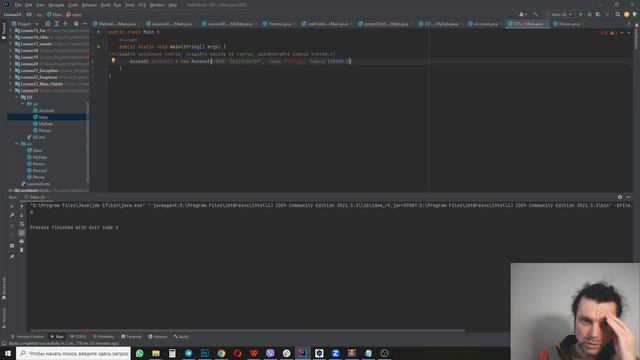The height and width of the screenshot is (360, 640).
Task: Collapse the src folder under DZ
Action: pos(23,104)
